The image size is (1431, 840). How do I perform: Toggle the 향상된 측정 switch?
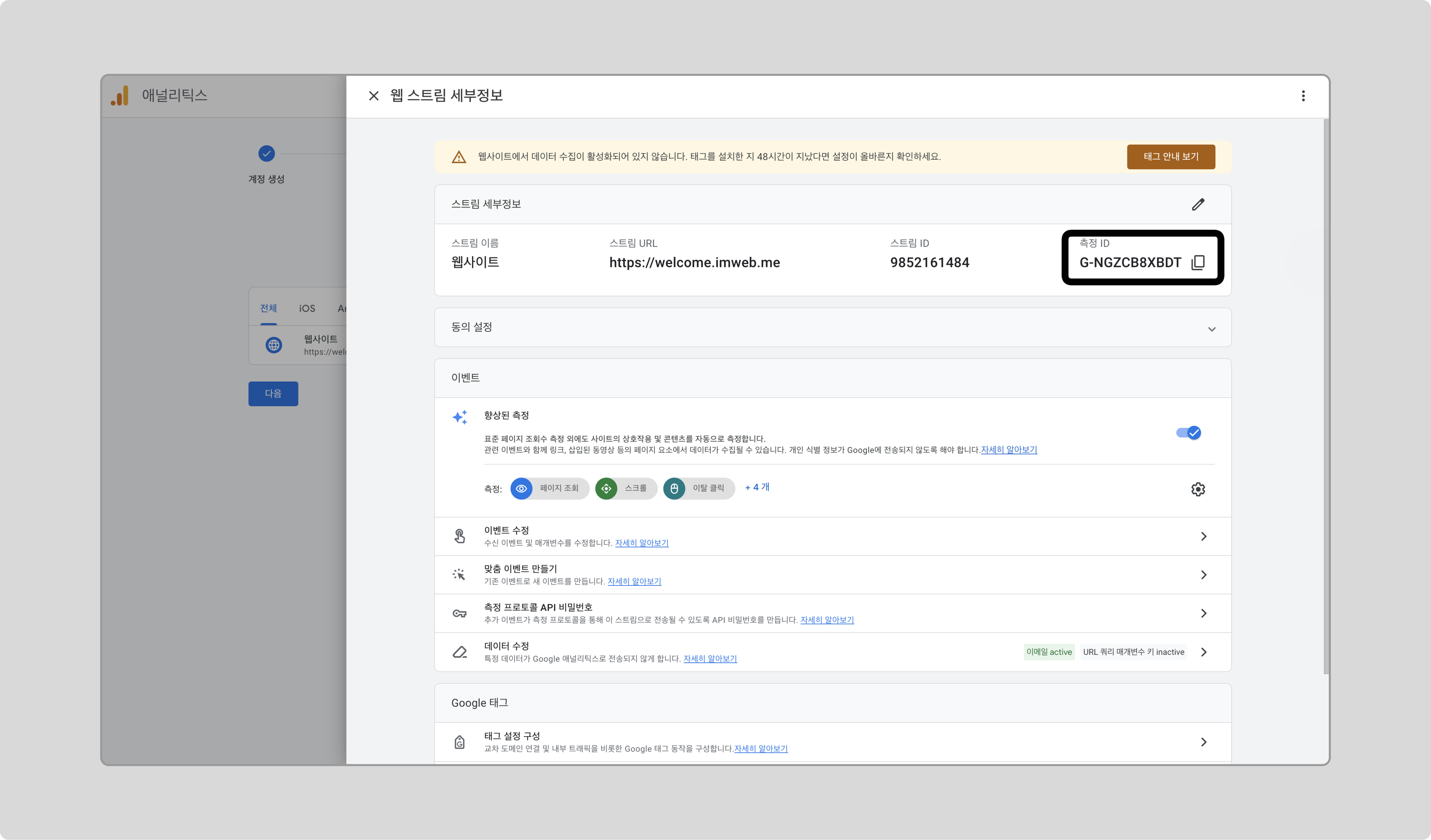1188,433
